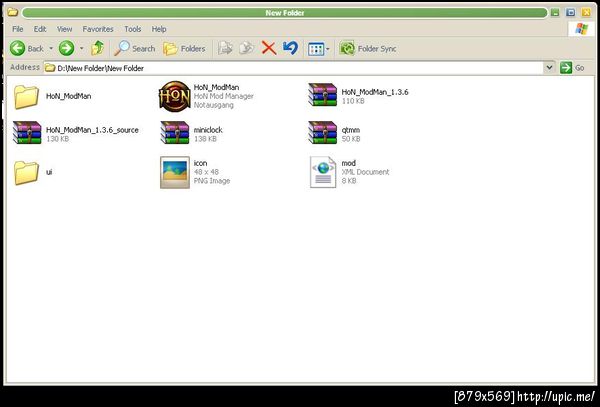
Task: Click the blue Undo arrow icon
Action: point(290,48)
